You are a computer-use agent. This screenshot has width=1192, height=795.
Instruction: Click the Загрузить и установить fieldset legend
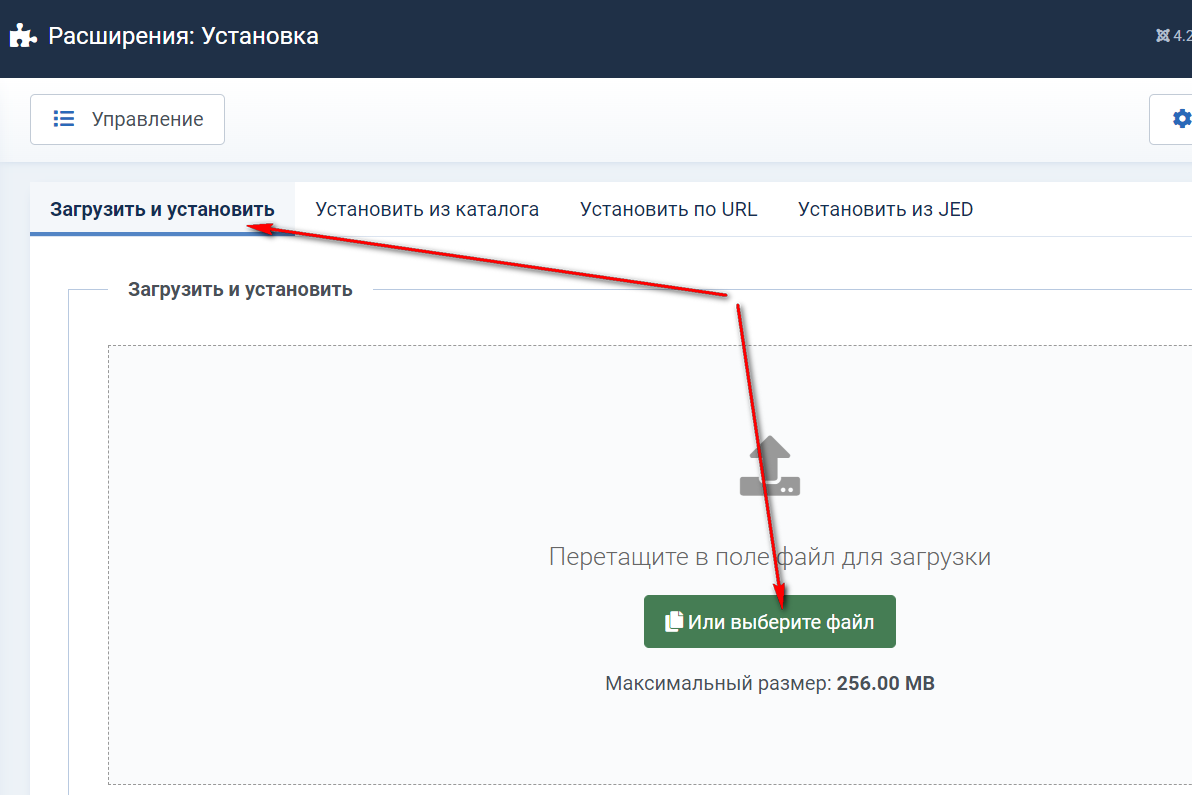click(240, 290)
